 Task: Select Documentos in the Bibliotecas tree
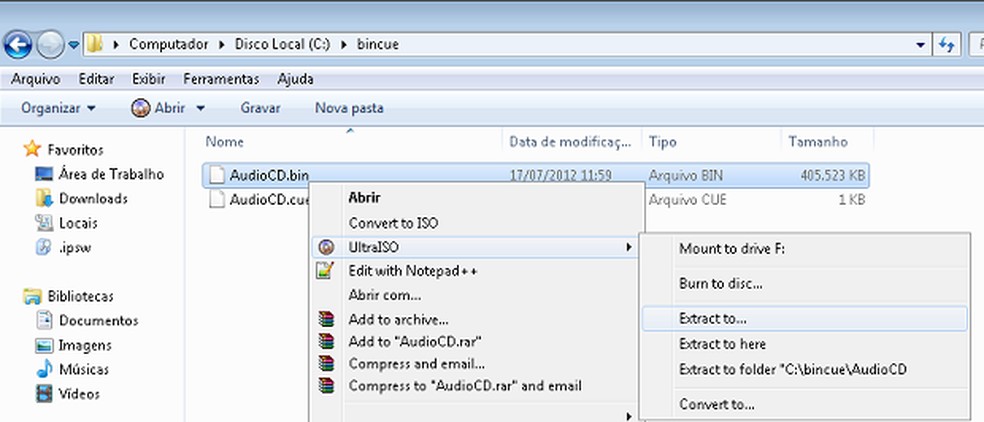(98, 321)
